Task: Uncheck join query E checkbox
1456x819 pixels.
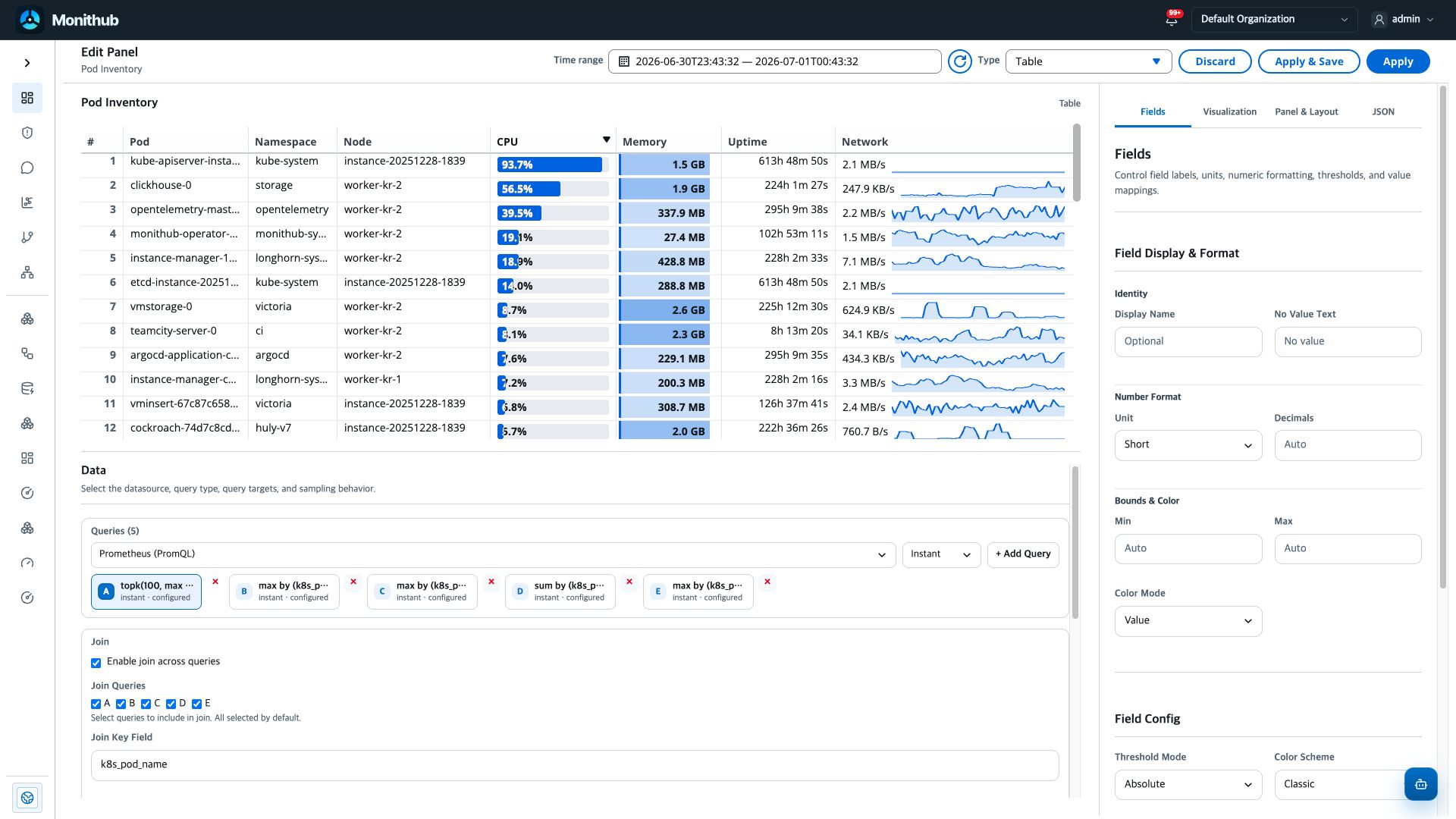Action: coord(196,704)
